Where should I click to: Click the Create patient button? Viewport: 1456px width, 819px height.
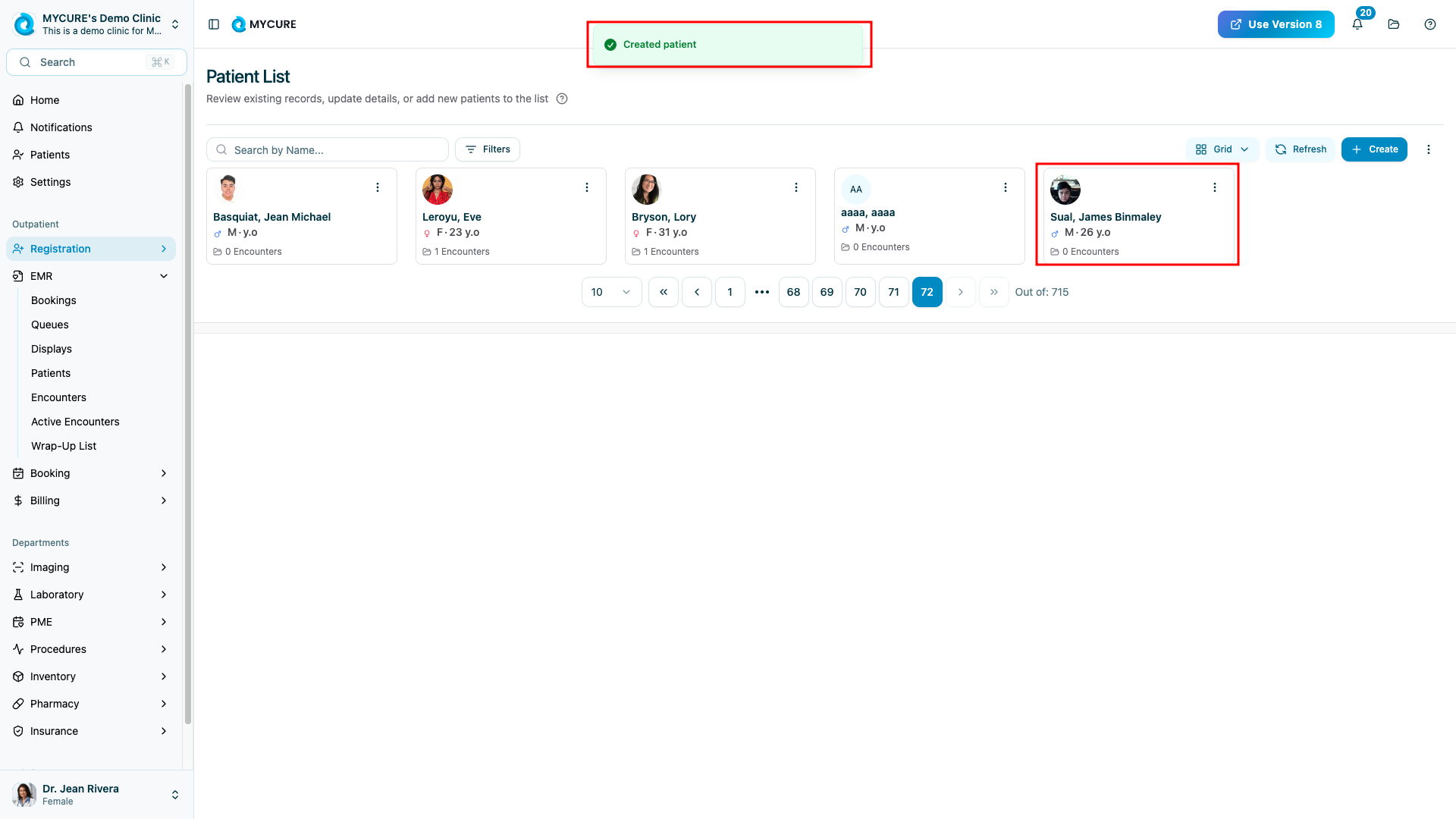point(1374,149)
